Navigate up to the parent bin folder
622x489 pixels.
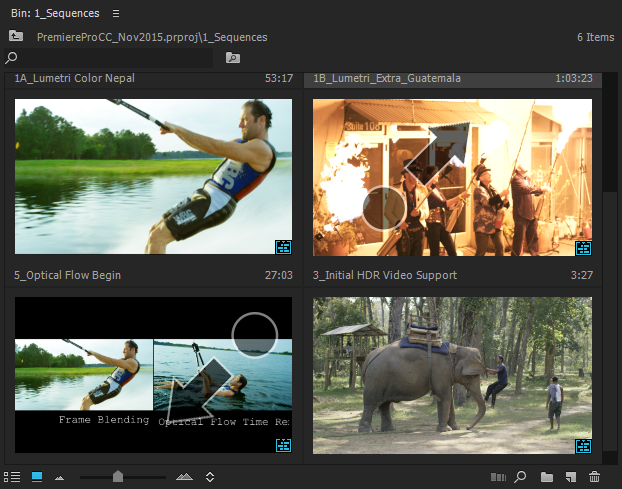[16, 36]
